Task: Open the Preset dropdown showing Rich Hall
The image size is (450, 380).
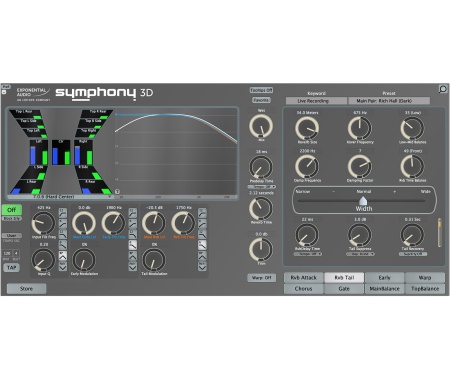Action: [x=389, y=101]
